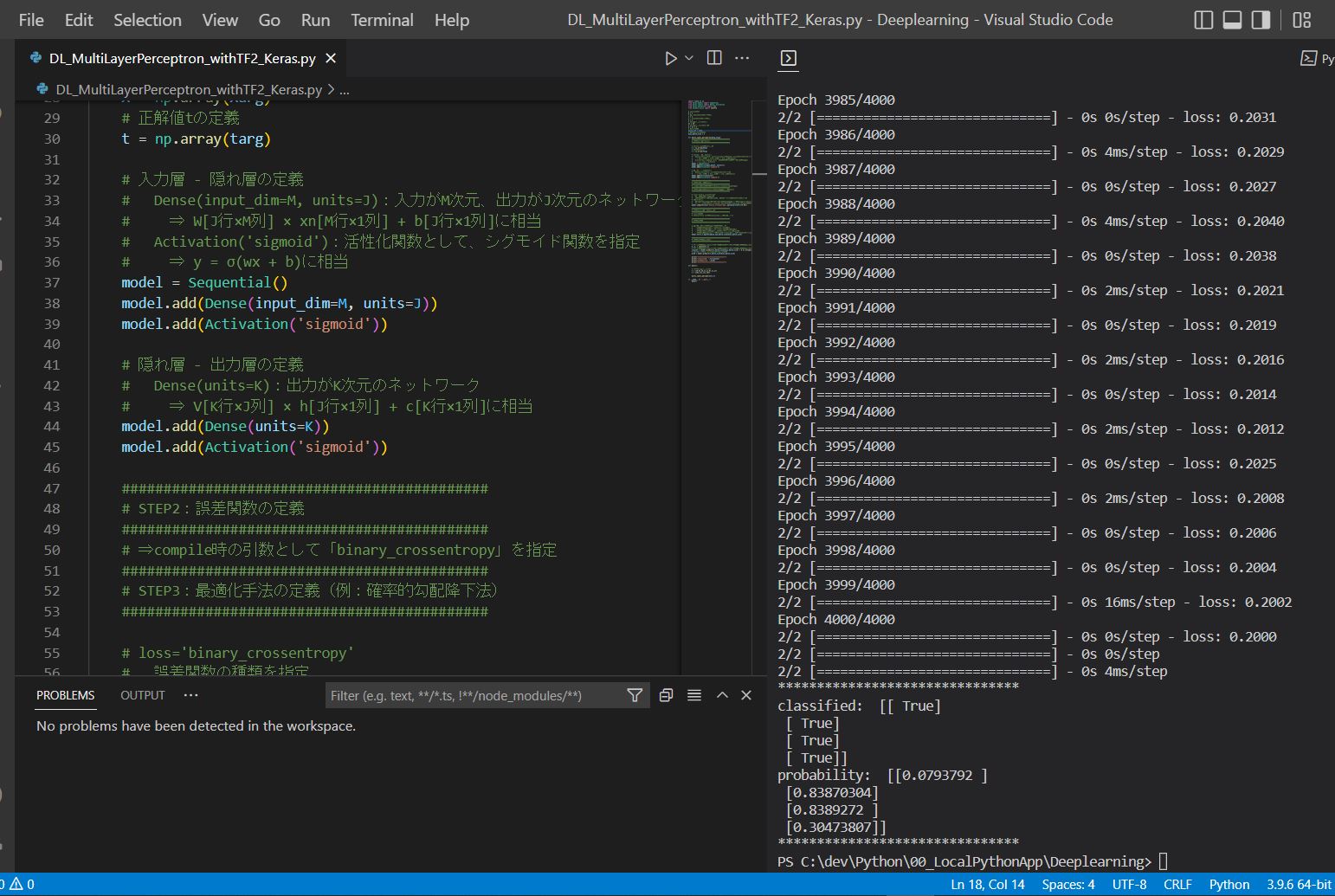Screen dimensions: 1335x896
Task: Open the Edit menu
Action: 79,20
